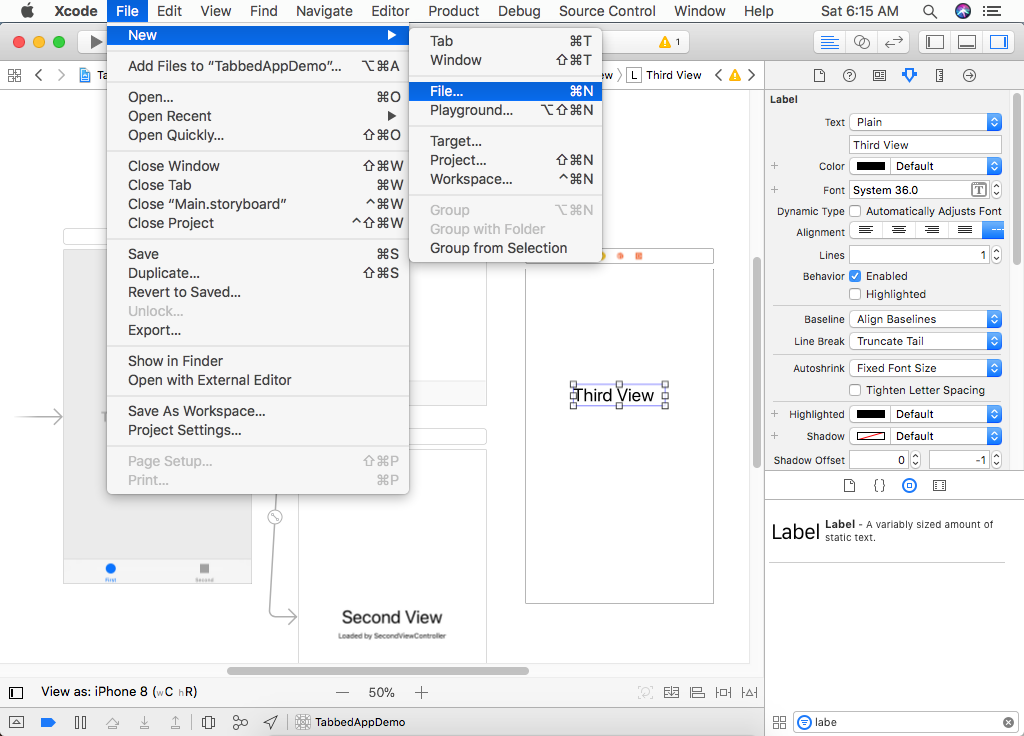The image size is (1024, 736).
Task: Click the debug view hierarchy icon
Action: (x=208, y=722)
